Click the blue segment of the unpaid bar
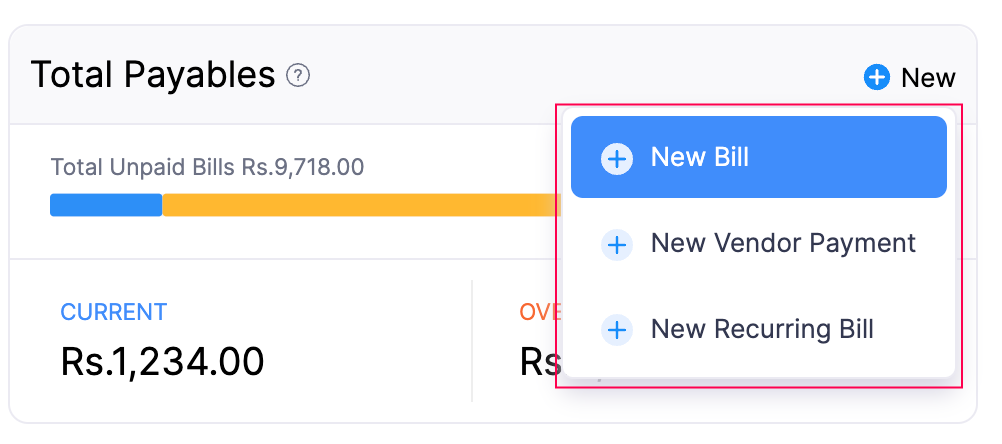Screen dimensions: 1002x444 106,205
